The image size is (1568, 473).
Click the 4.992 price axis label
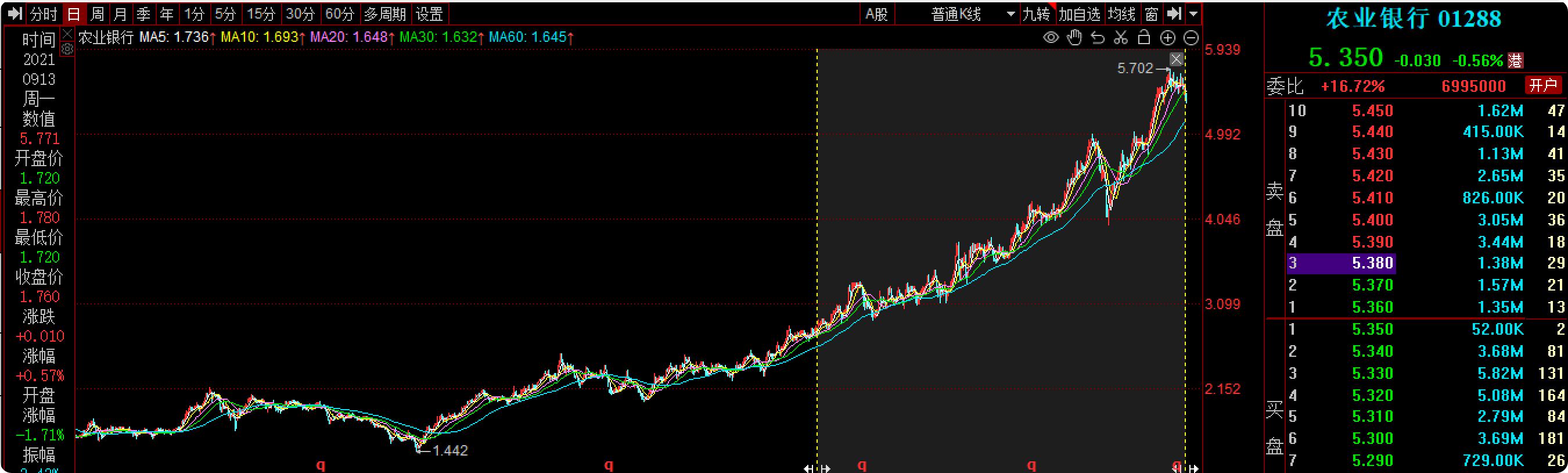click(x=1222, y=135)
